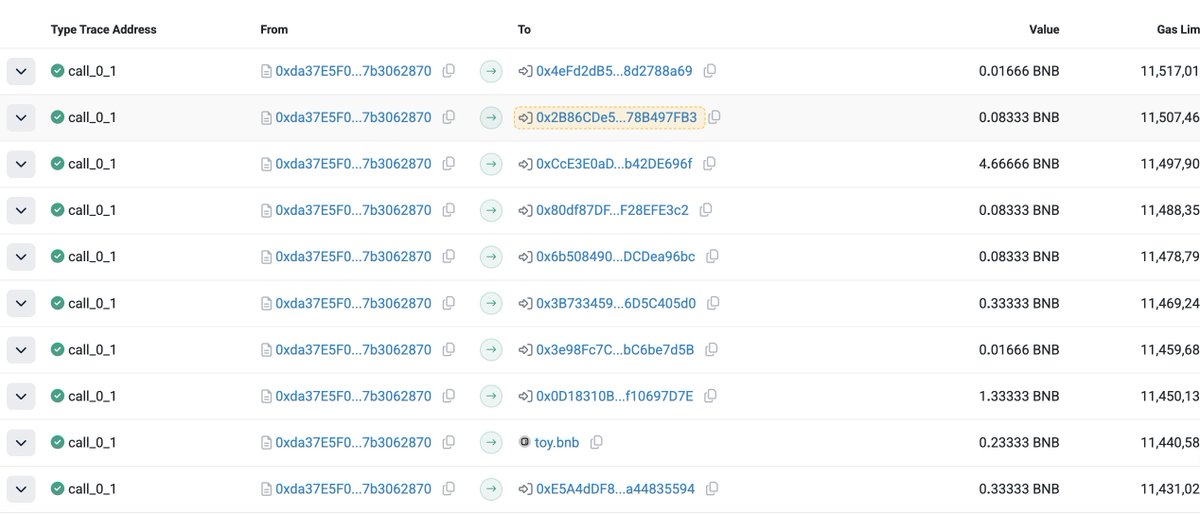Open recipient address 0x4eFd2dB5...8d2788a69
1200x514 pixels.
click(614, 71)
